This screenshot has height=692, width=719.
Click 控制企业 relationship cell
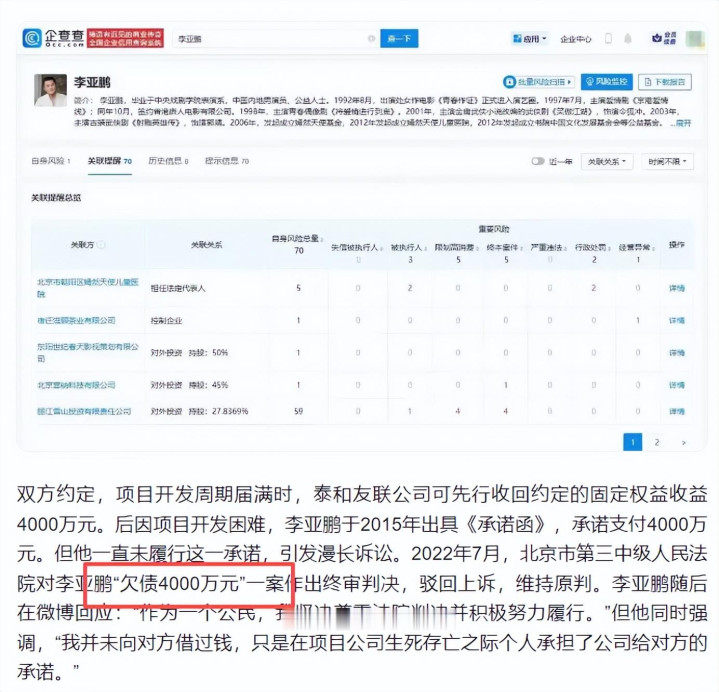(166, 320)
